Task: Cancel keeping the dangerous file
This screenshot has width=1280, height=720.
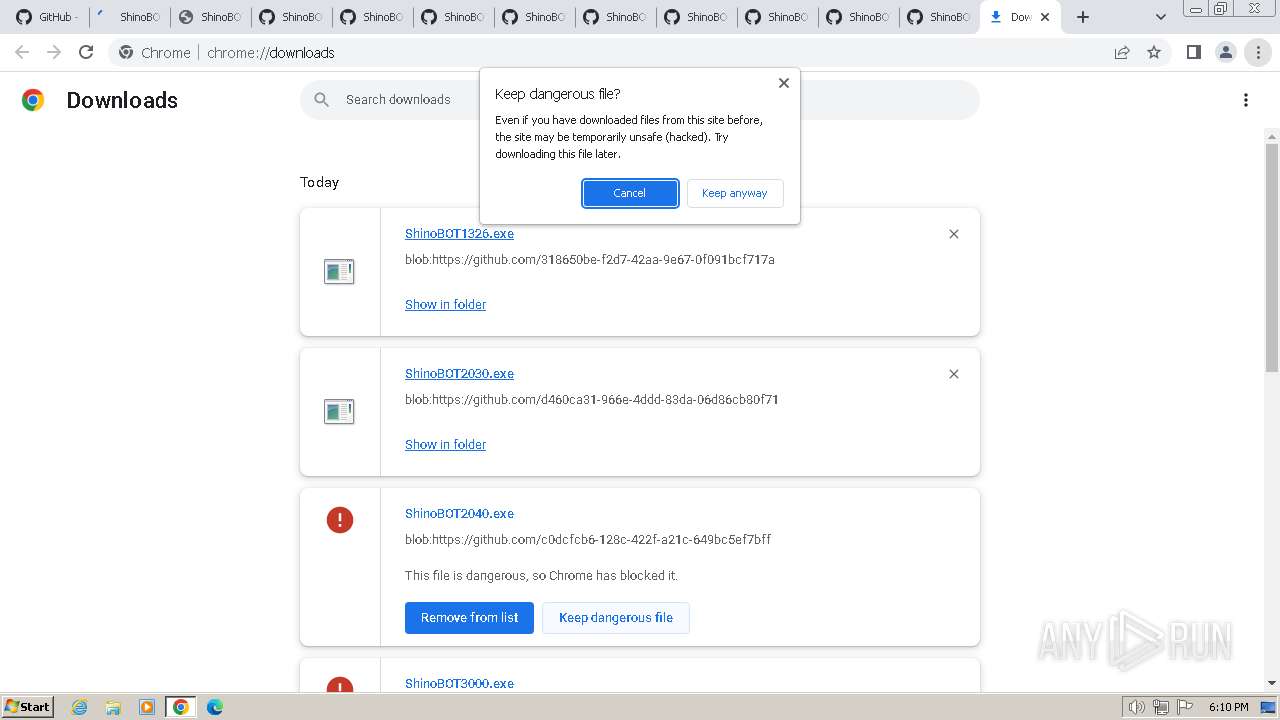Action: 630,193
